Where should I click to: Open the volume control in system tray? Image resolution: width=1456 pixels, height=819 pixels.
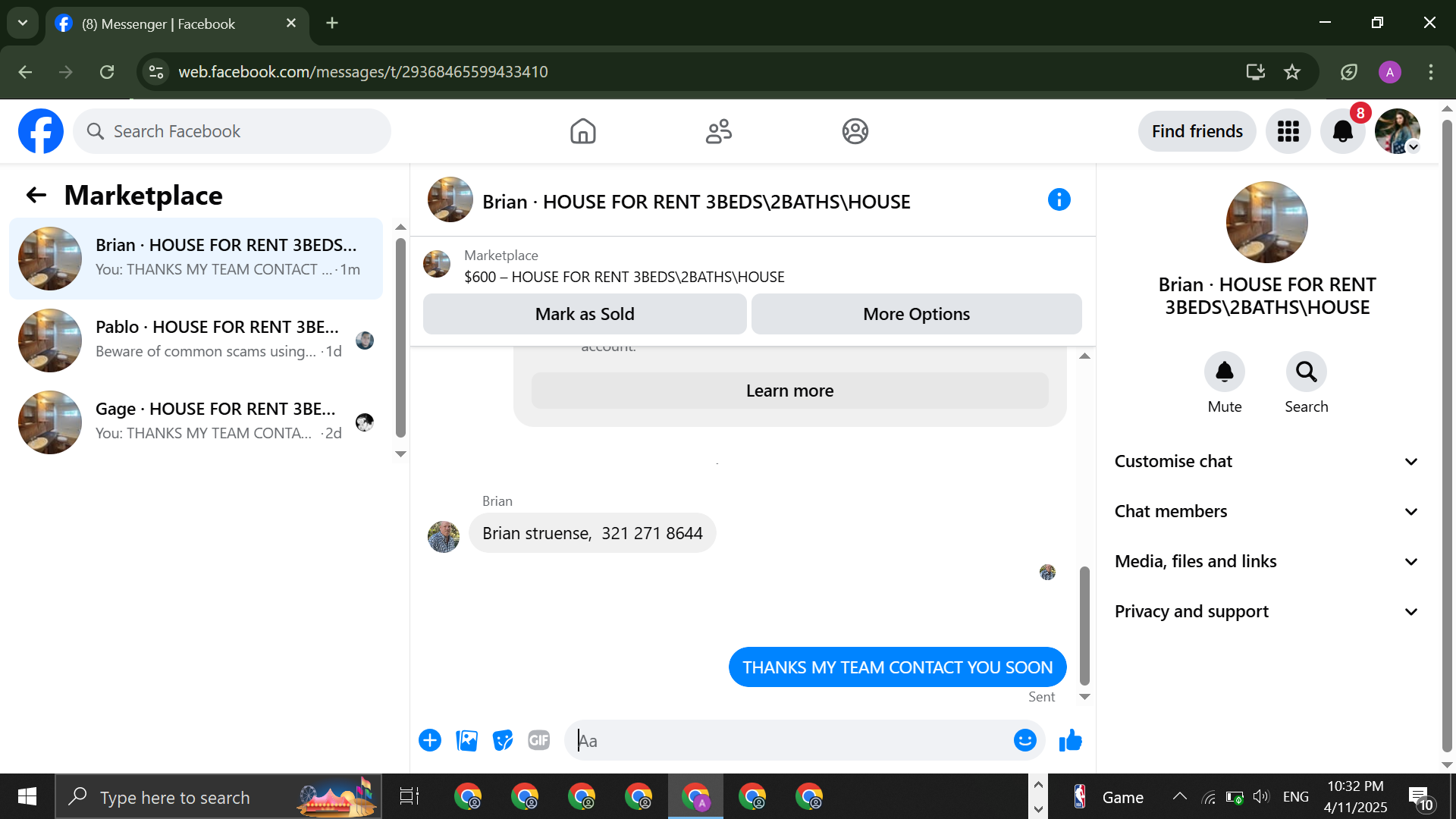(1261, 796)
